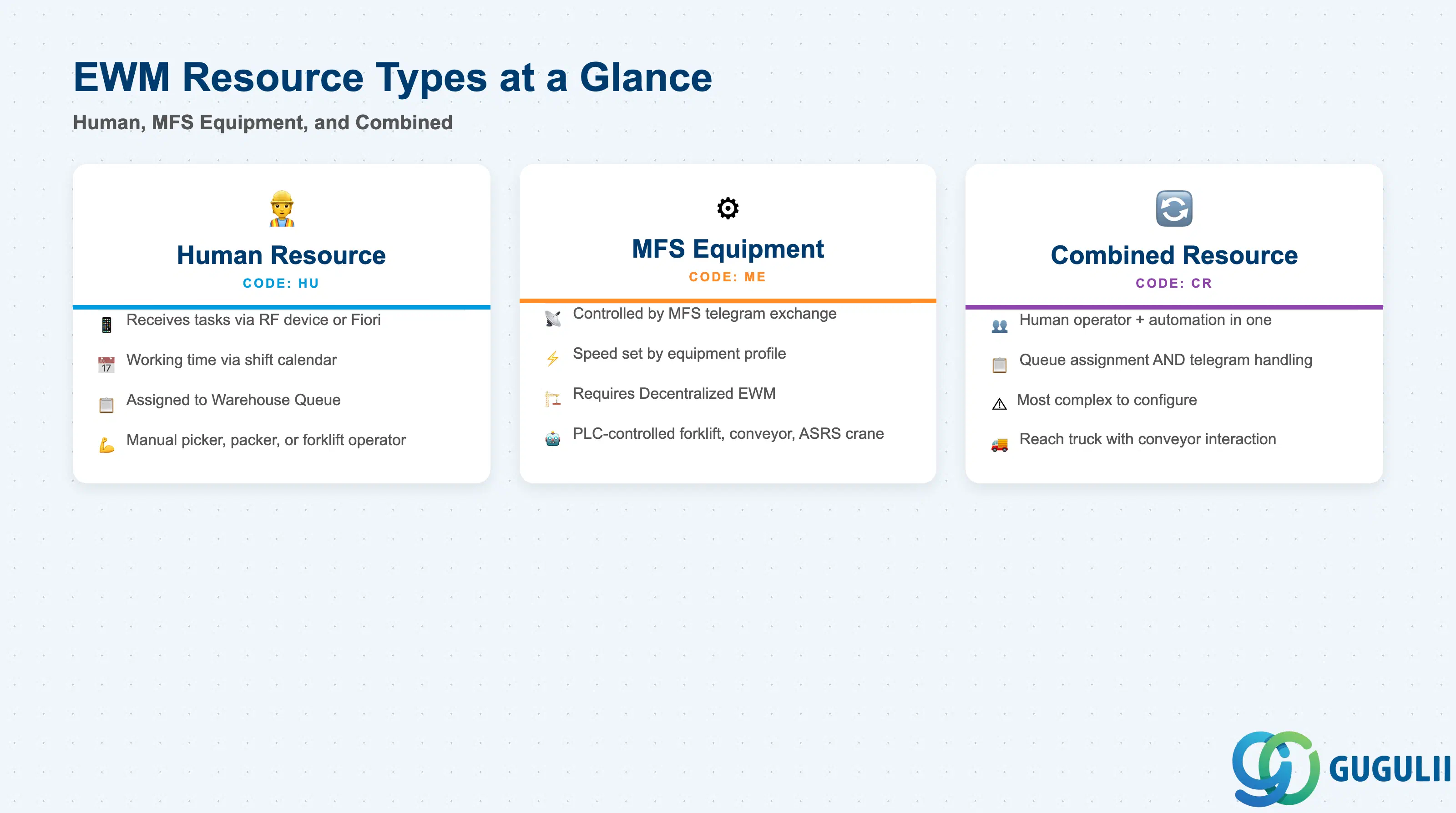Click text Speed set by equipment profile
Viewport: 1456px width, 813px height.
(x=679, y=354)
